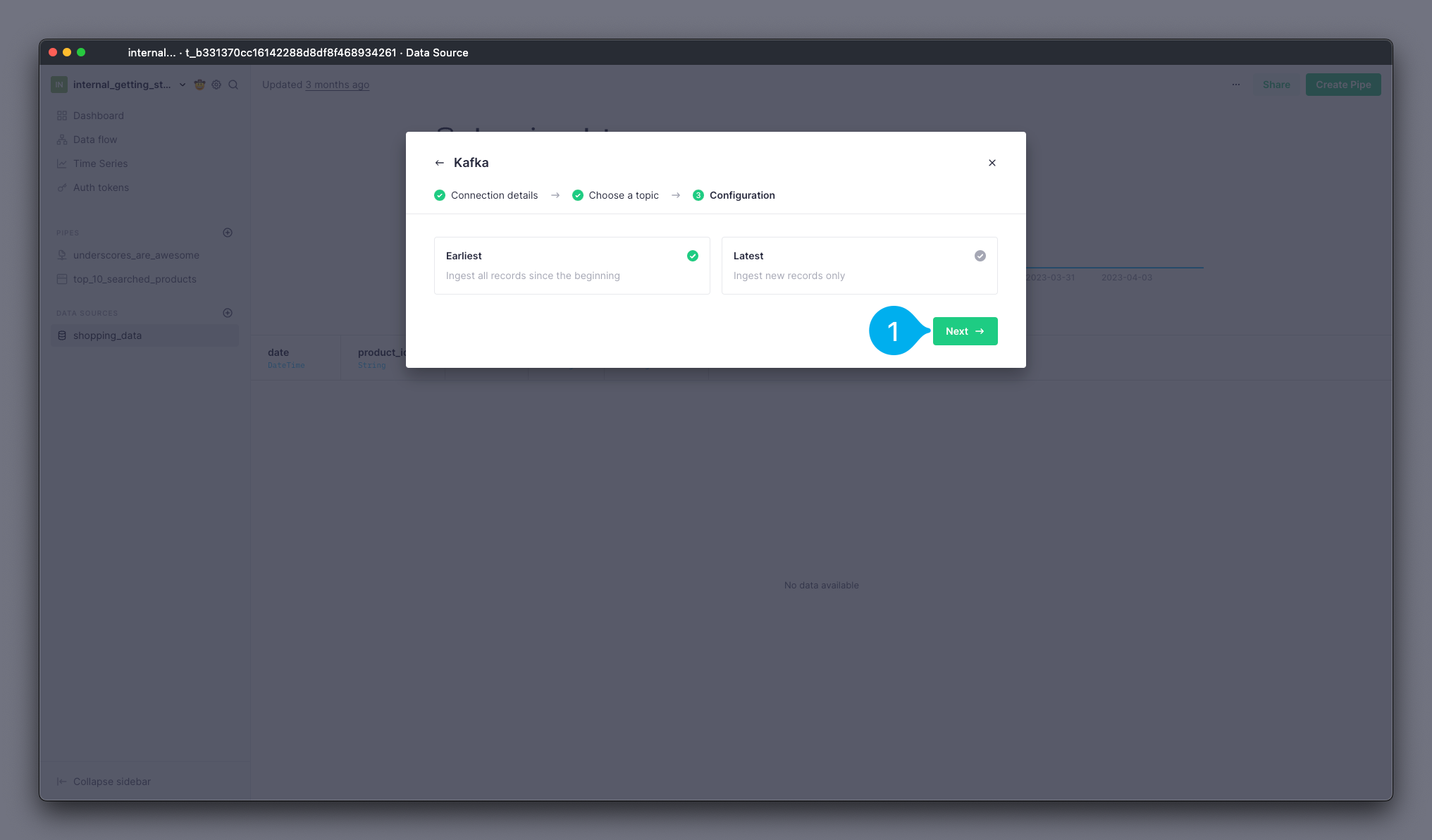
Task: Click the Share button
Action: pyautogui.click(x=1276, y=85)
